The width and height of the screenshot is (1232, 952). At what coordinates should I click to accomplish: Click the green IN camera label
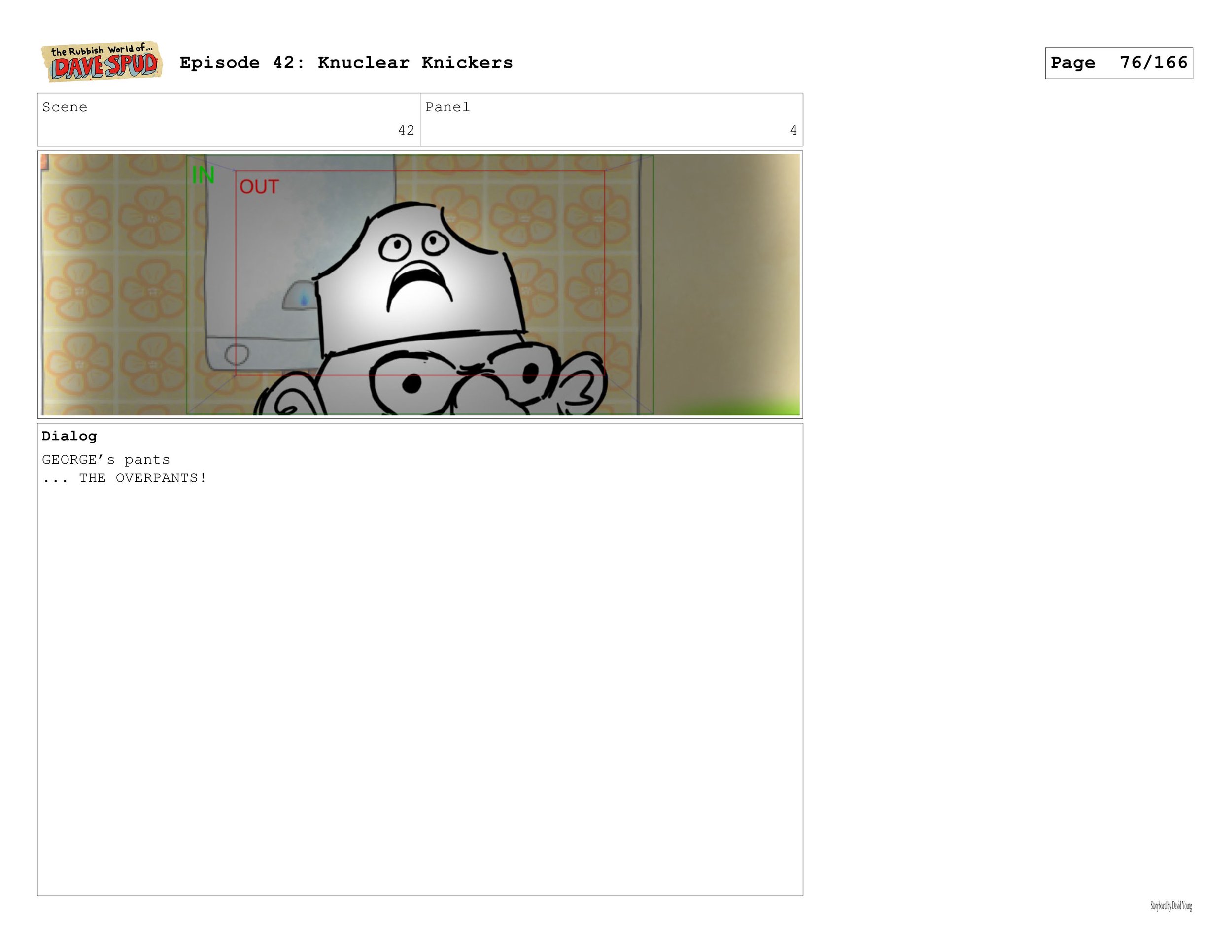[x=203, y=175]
